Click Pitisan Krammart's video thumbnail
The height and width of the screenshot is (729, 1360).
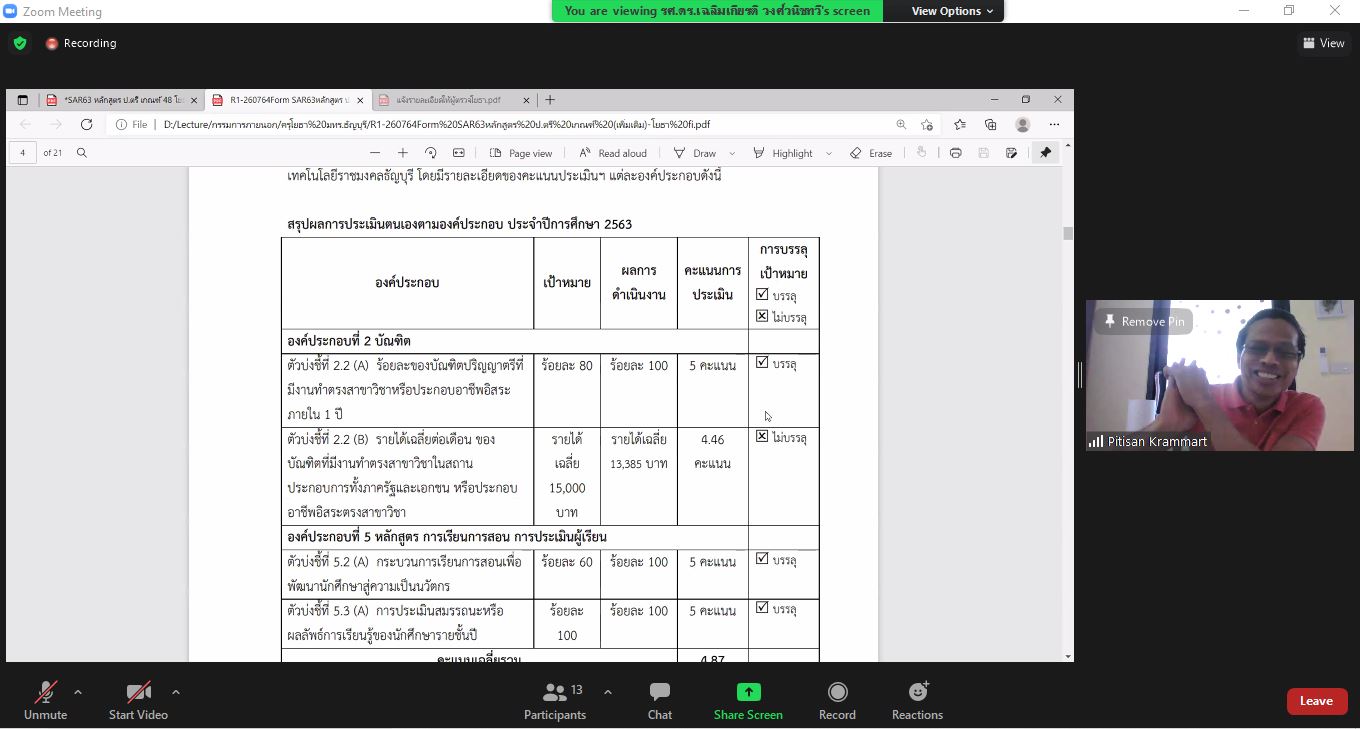(x=1219, y=375)
